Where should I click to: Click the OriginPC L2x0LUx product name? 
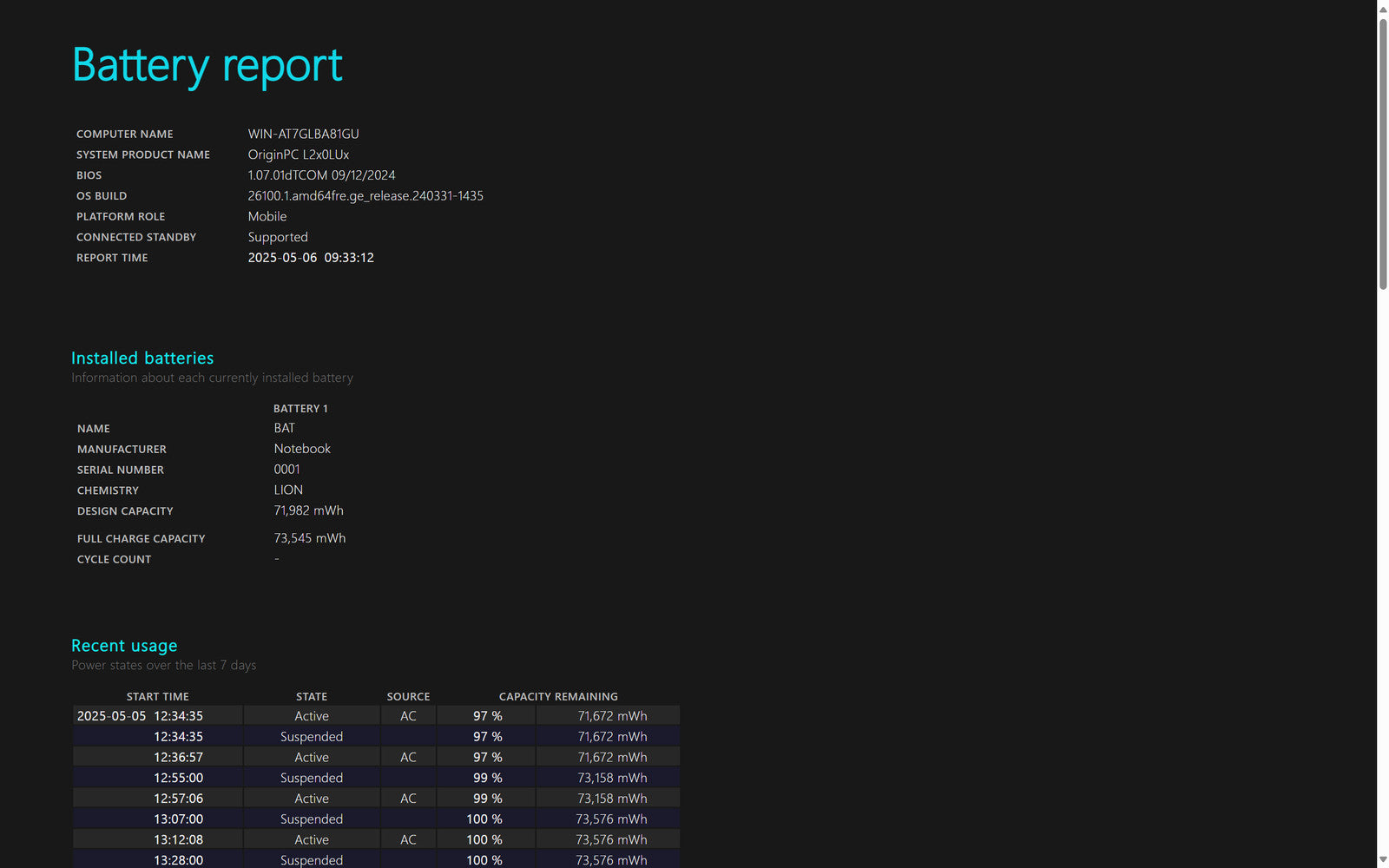tap(299, 155)
